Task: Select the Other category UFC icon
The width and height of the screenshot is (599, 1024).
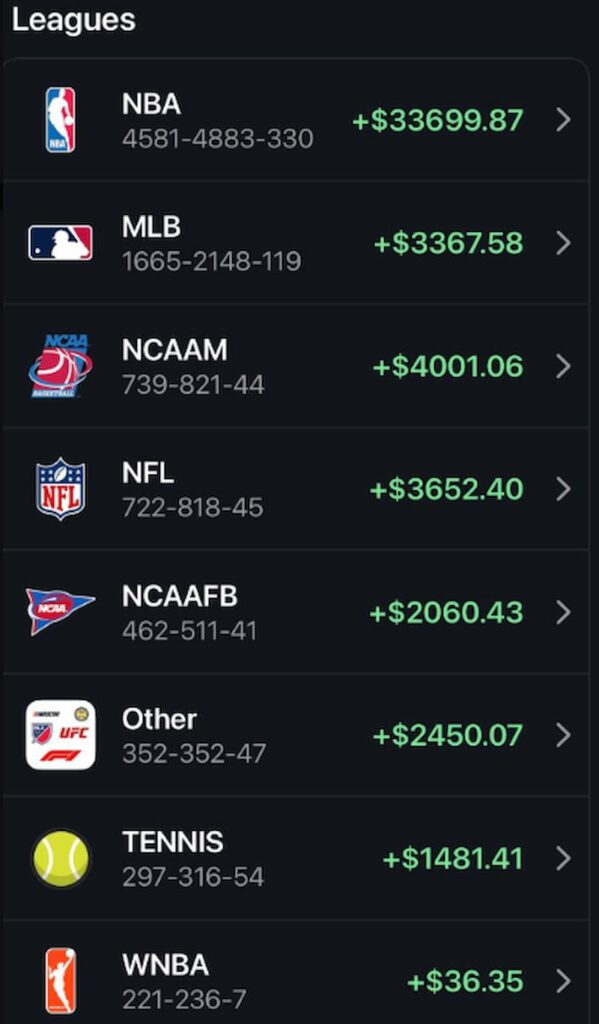Action: tap(62, 734)
